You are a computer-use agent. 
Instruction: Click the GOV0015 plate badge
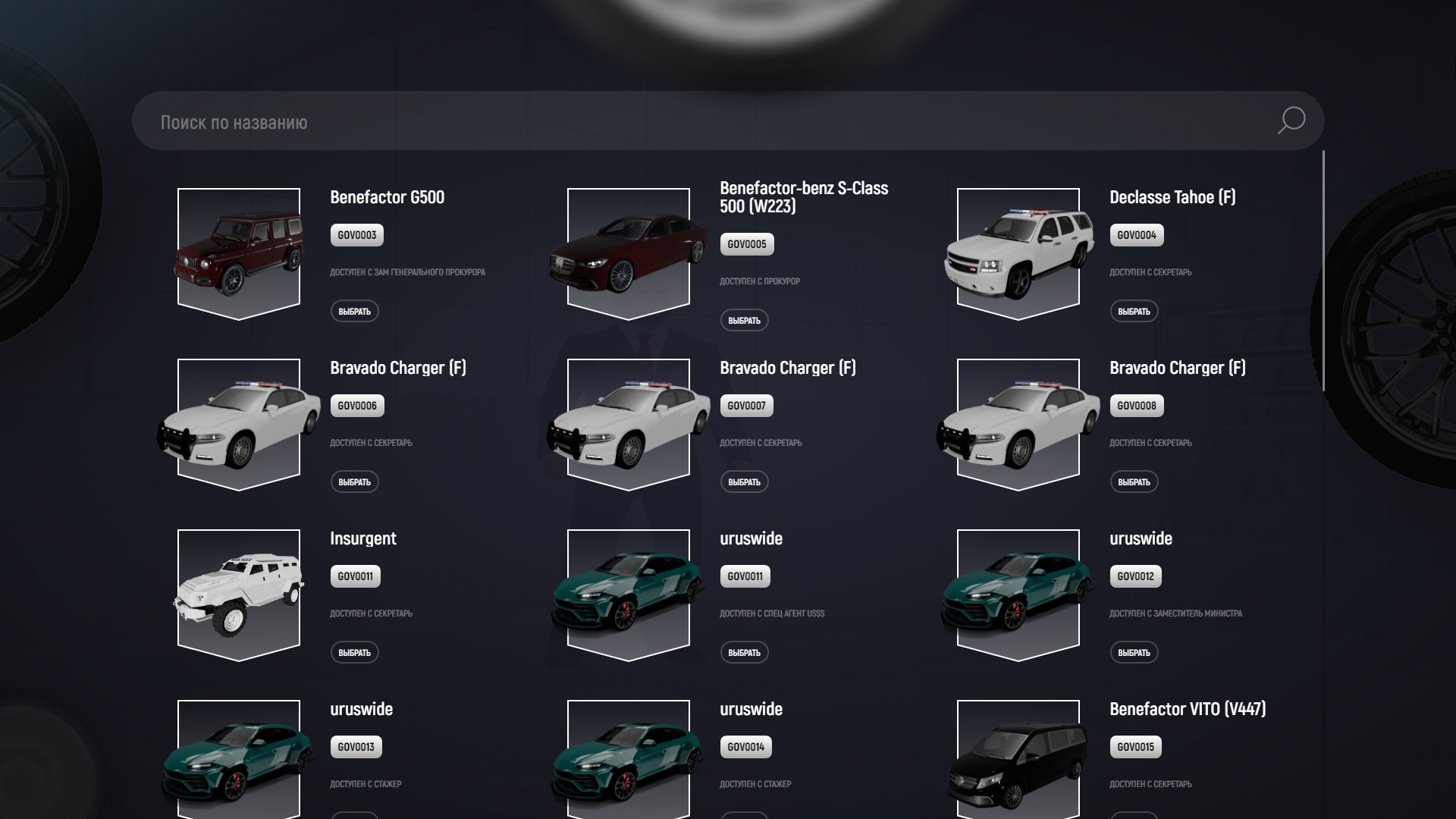pos(1135,747)
